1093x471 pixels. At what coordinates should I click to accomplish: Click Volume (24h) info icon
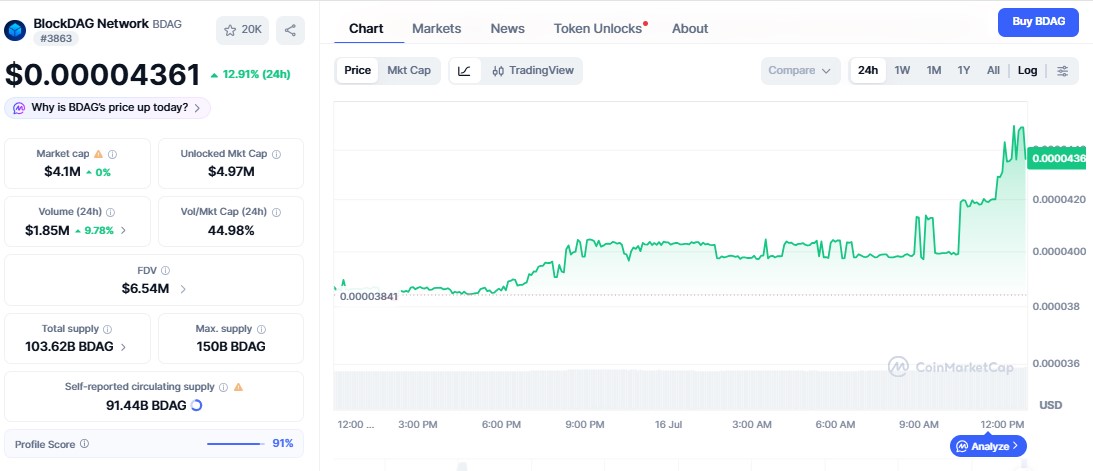click(x=111, y=212)
